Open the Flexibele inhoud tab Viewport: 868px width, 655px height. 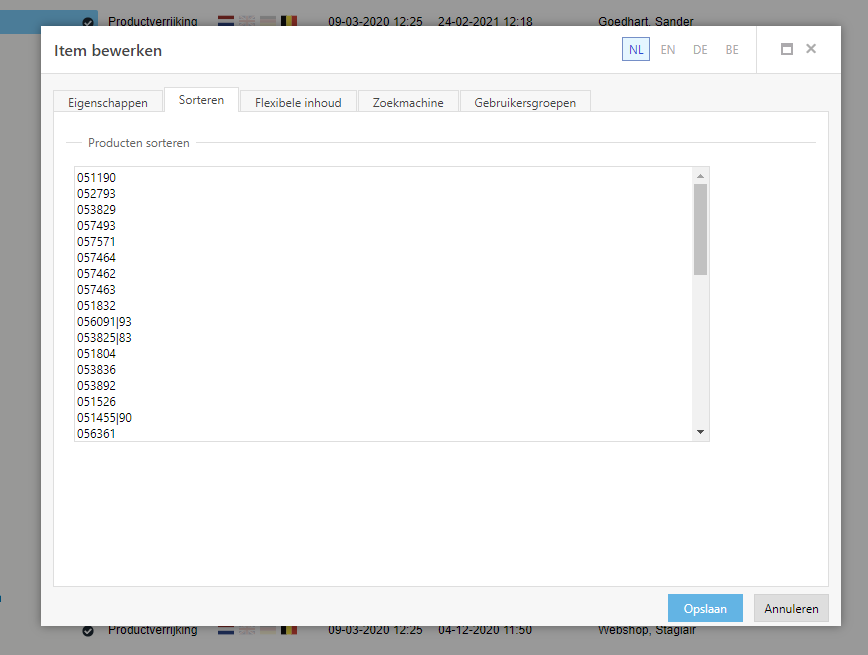(x=298, y=102)
